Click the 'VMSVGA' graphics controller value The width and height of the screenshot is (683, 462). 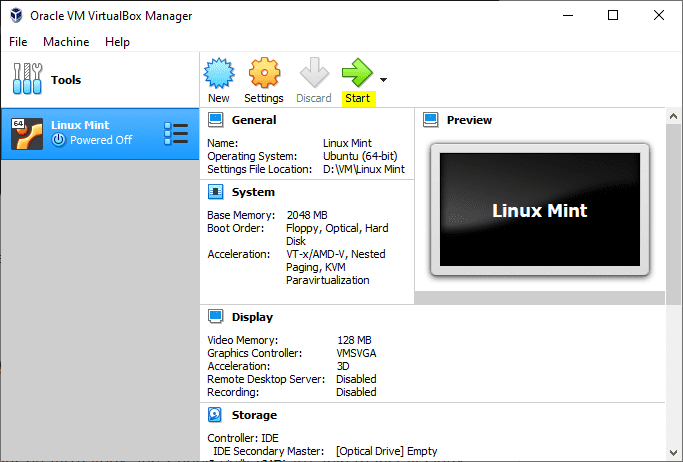[x=356, y=353]
